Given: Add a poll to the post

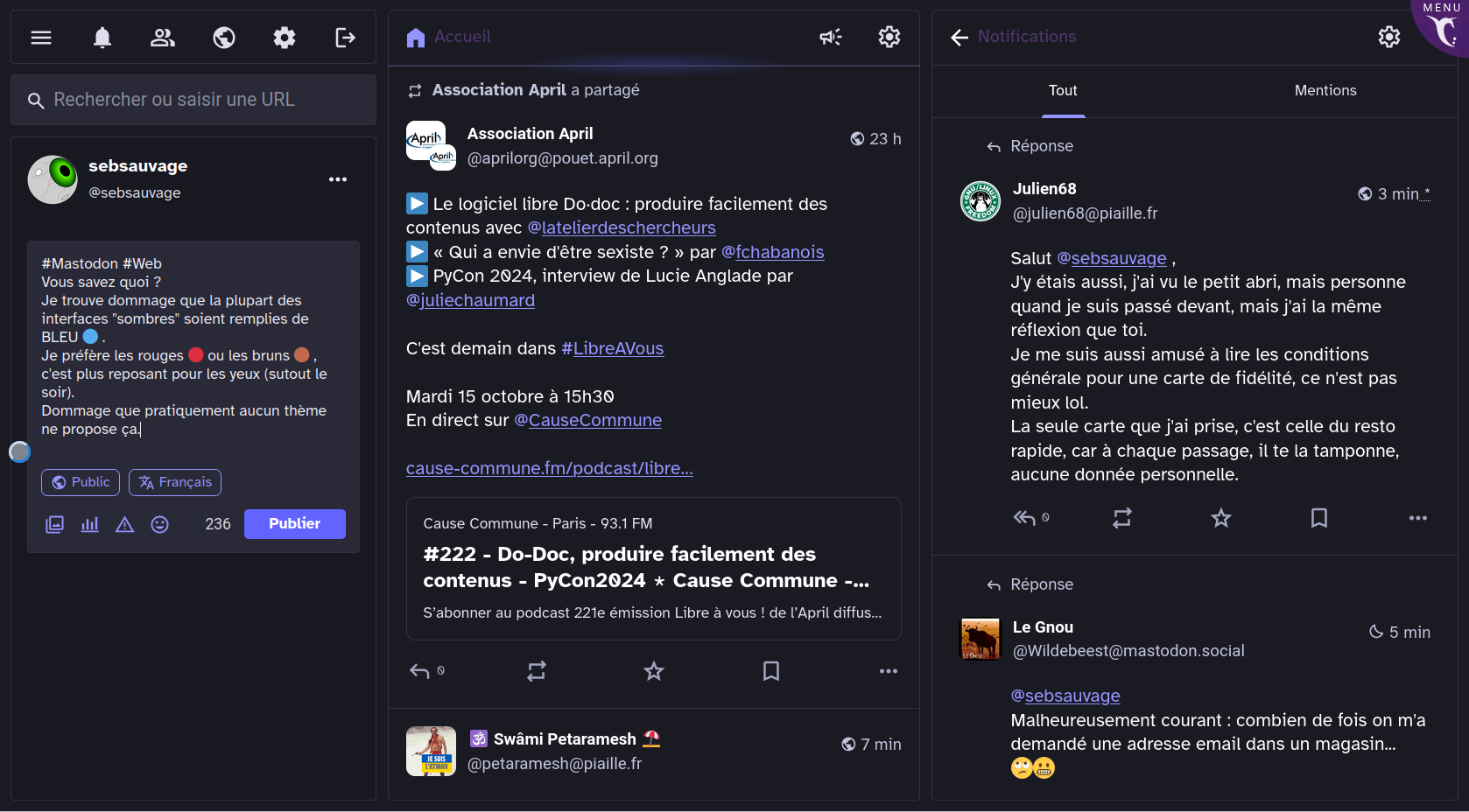Looking at the screenshot, I should pyautogui.click(x=89, y=524).
